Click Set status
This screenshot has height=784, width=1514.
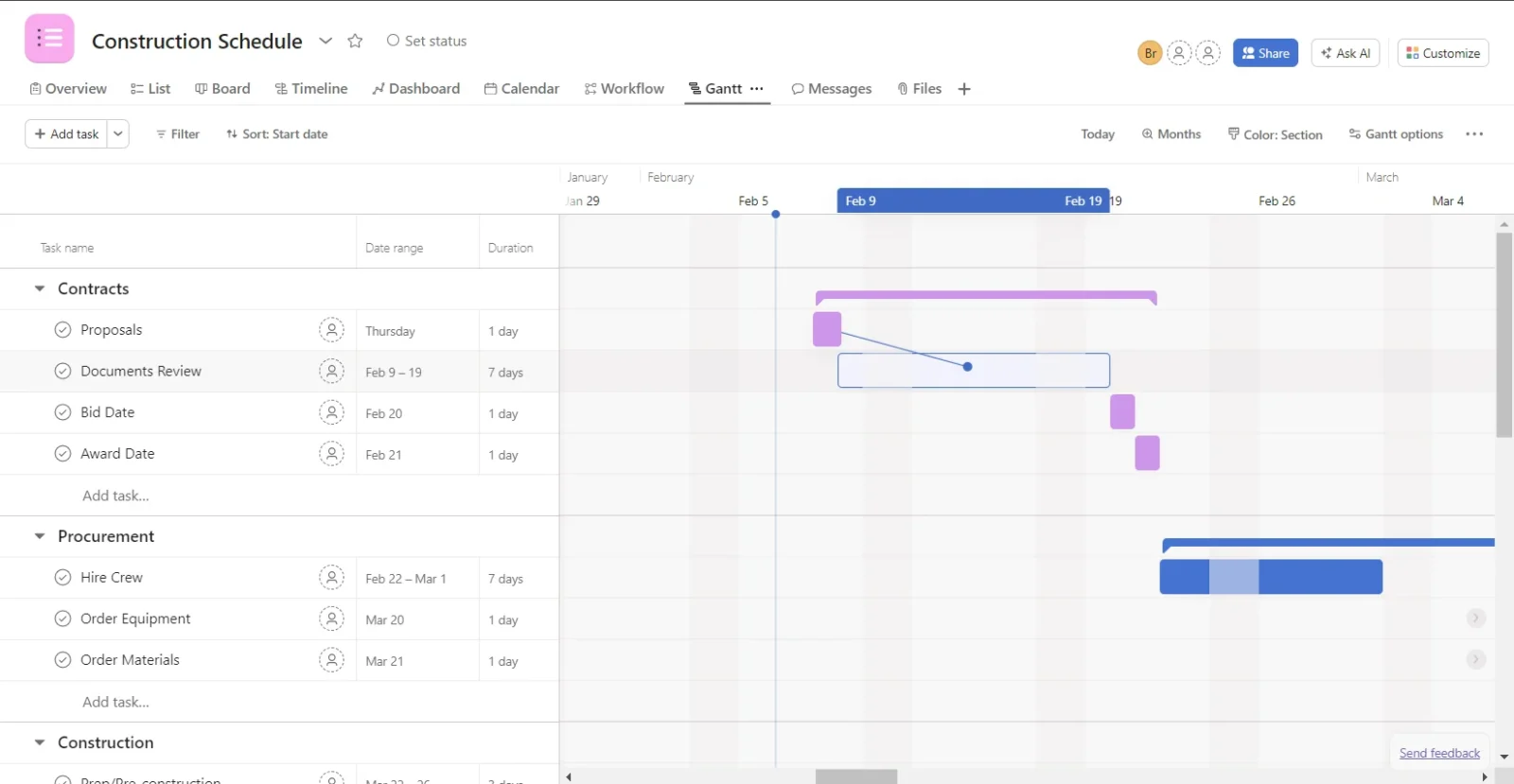pos(427,41)
